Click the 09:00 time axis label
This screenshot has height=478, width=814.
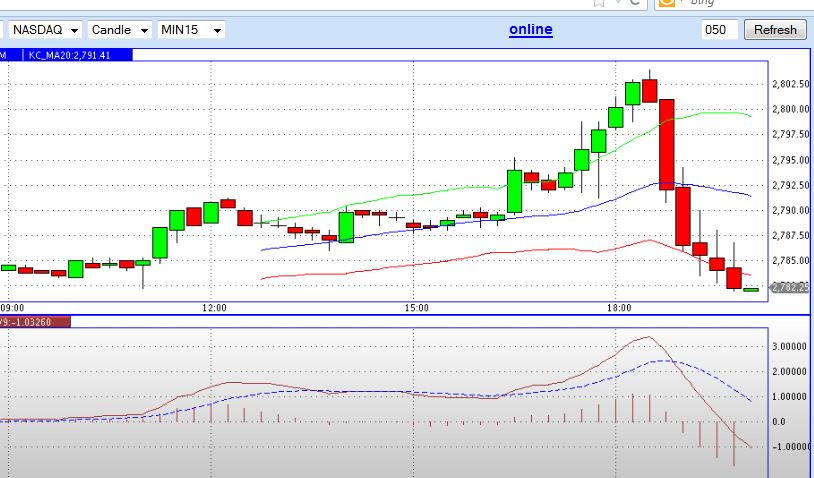(12, 308)
